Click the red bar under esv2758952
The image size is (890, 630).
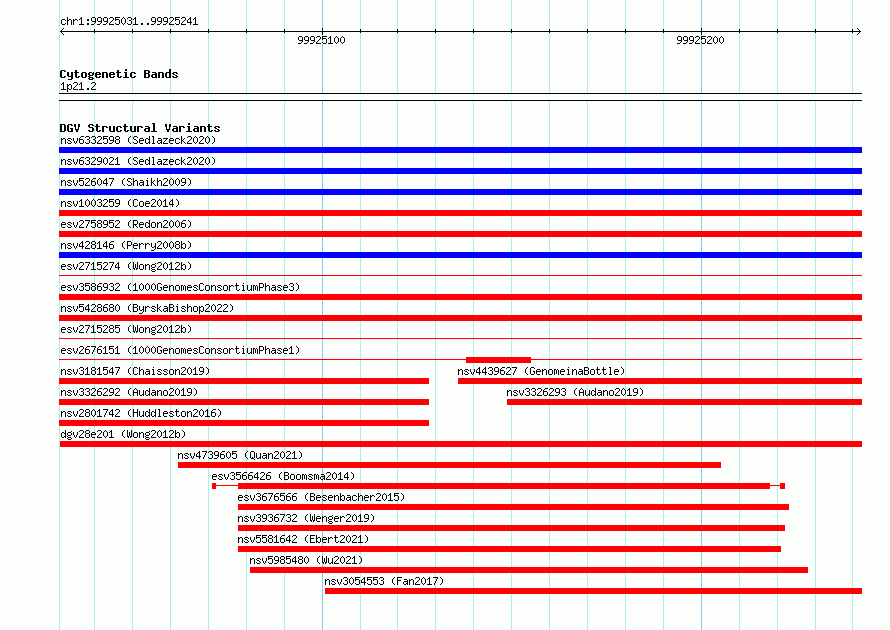pos(460,234)
